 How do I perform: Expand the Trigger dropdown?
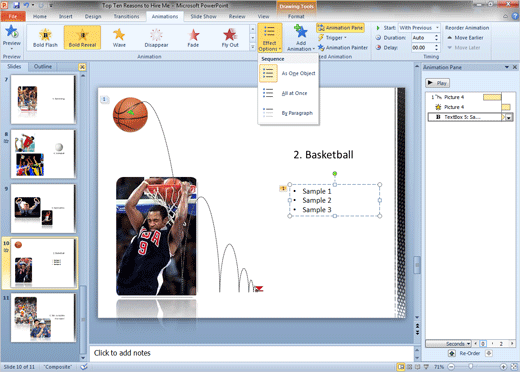332,38
